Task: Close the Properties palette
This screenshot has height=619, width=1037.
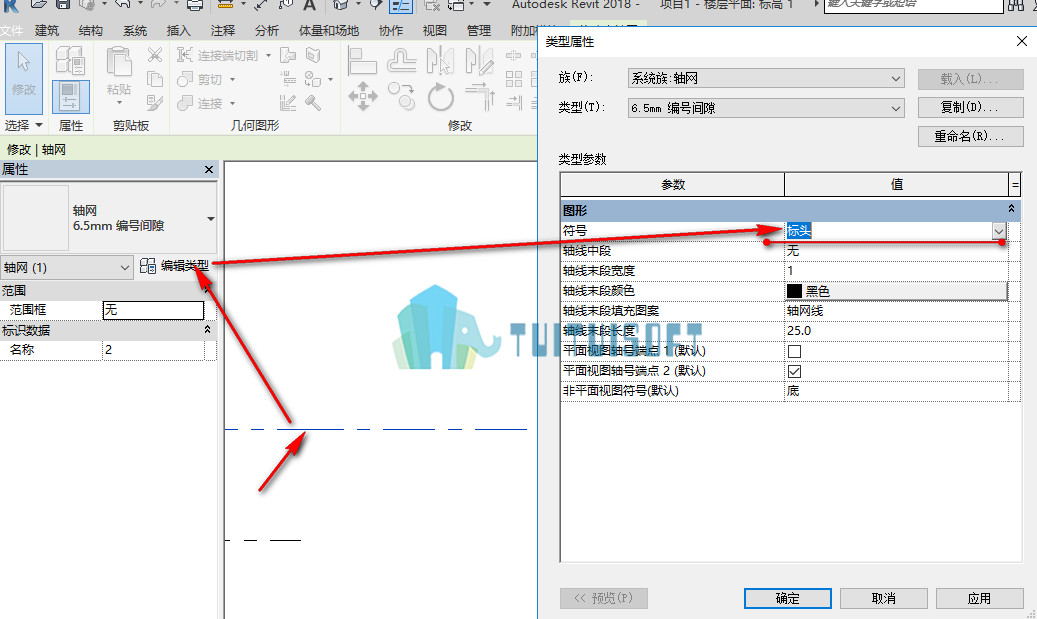Action: (x=209, y=170)
